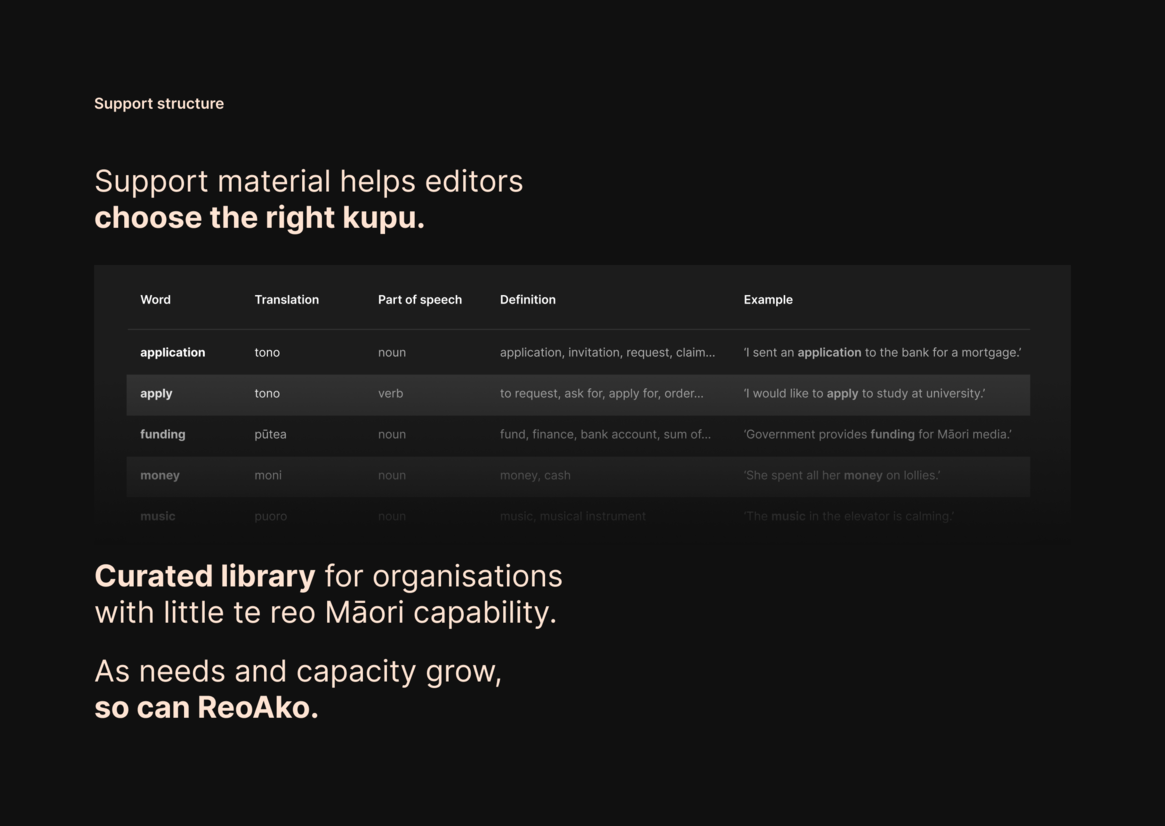The image size is (1165, 826).
Task: Click the 'study at university' example sentence
Action: 863,394
